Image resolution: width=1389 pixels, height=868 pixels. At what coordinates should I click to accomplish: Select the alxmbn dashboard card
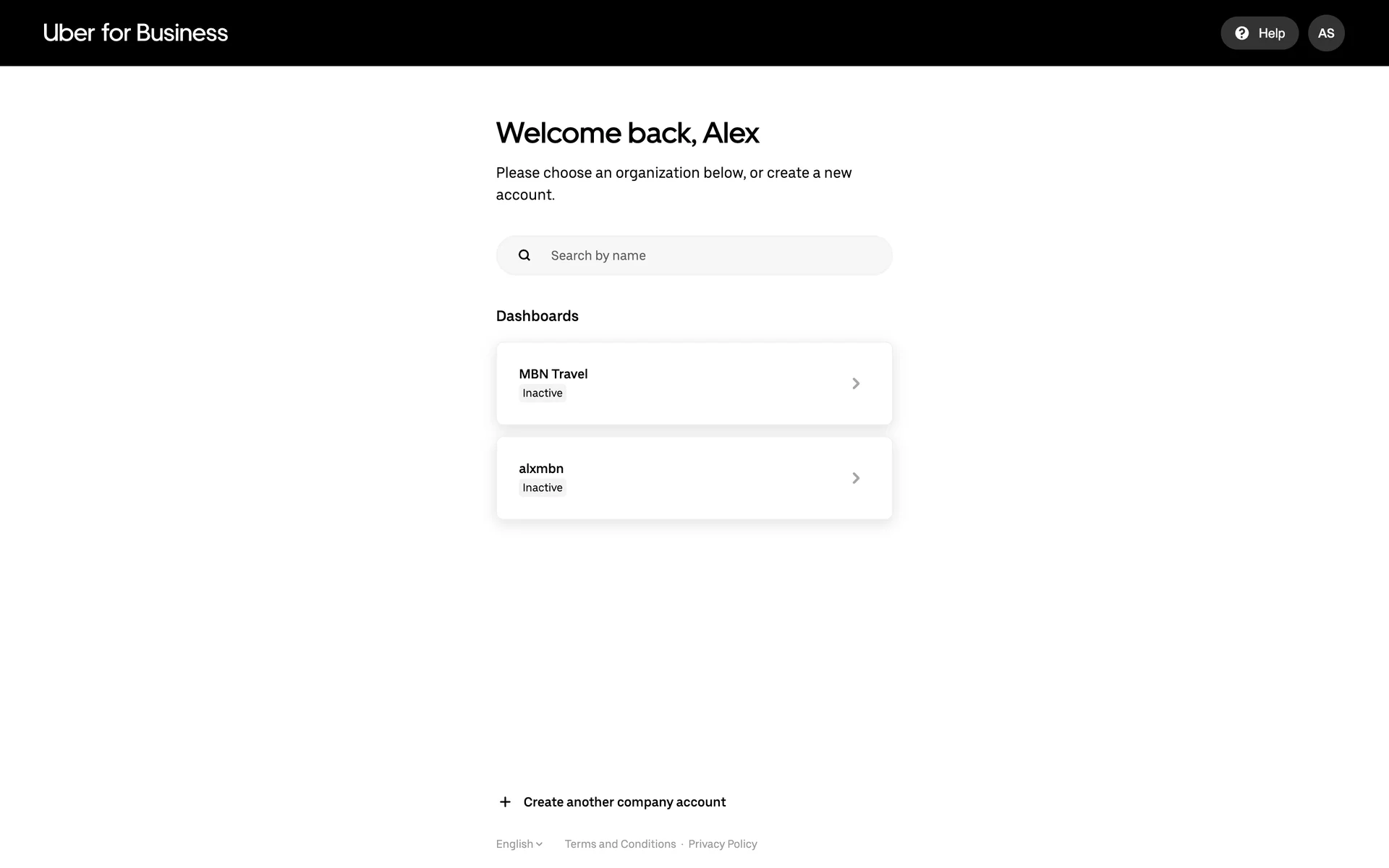[693, 478]
